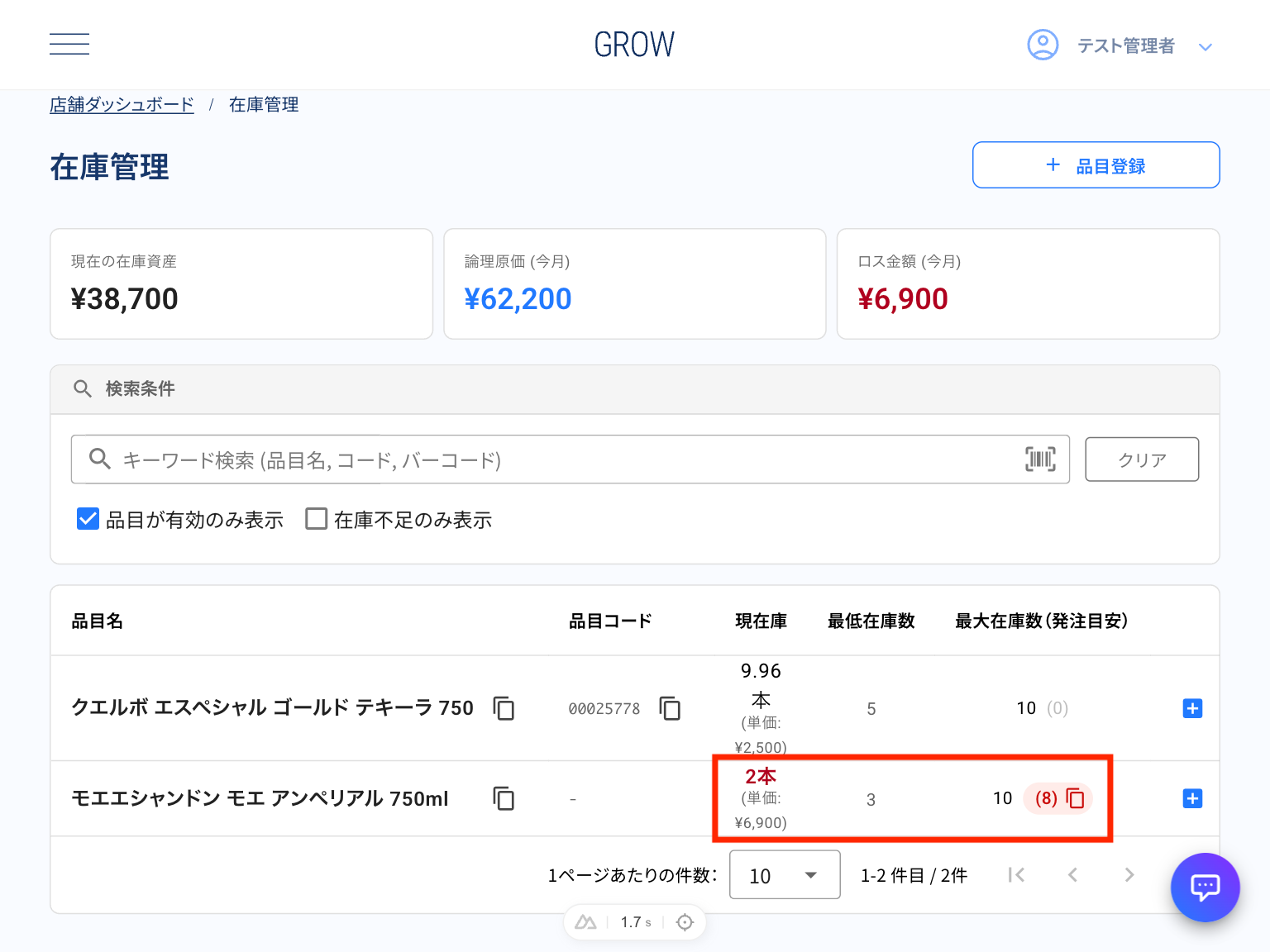The height and width of the screenshot is (952, 1270).
Task: Open the hamburger navigation menu
Action: tap(69, 45)
